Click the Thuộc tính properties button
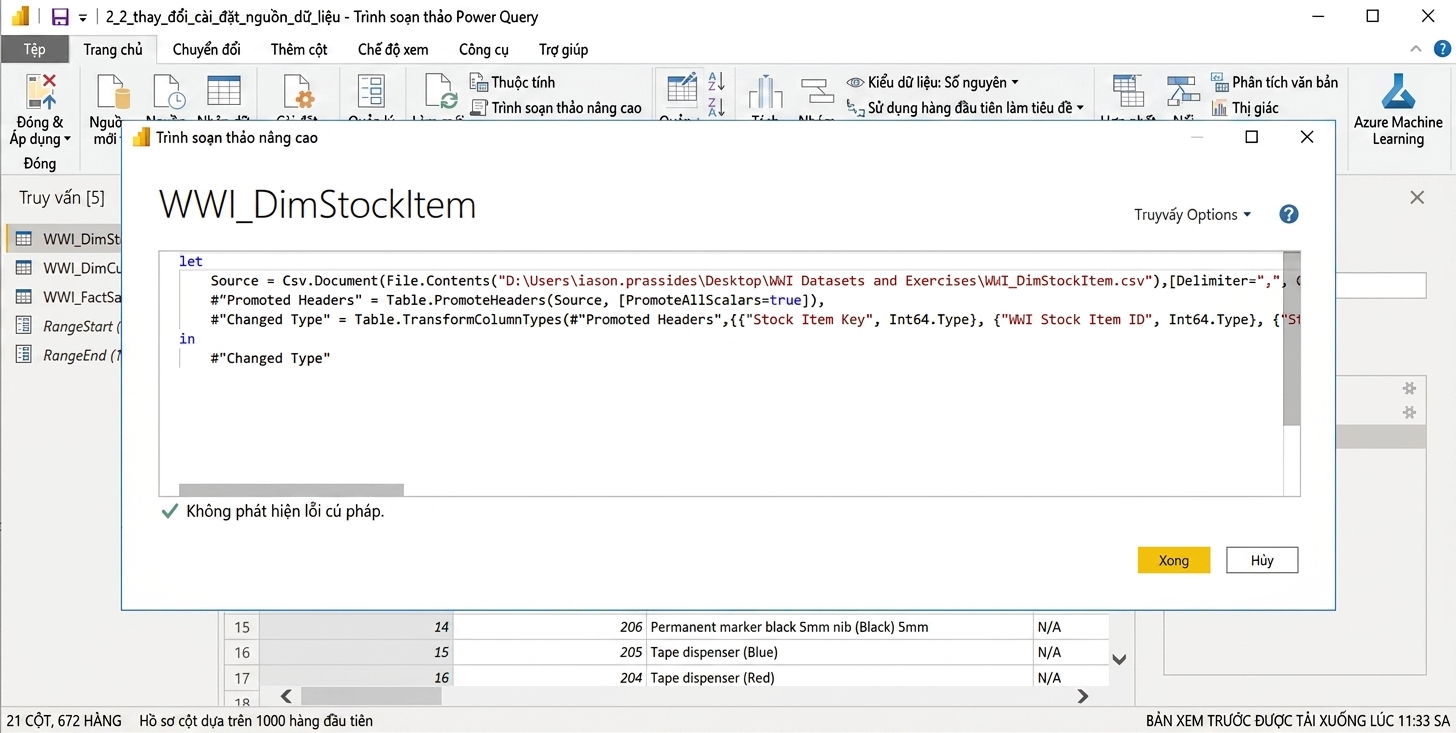Screen dimensions: 1456x733 pyautogui.click(x=512, y=82)
